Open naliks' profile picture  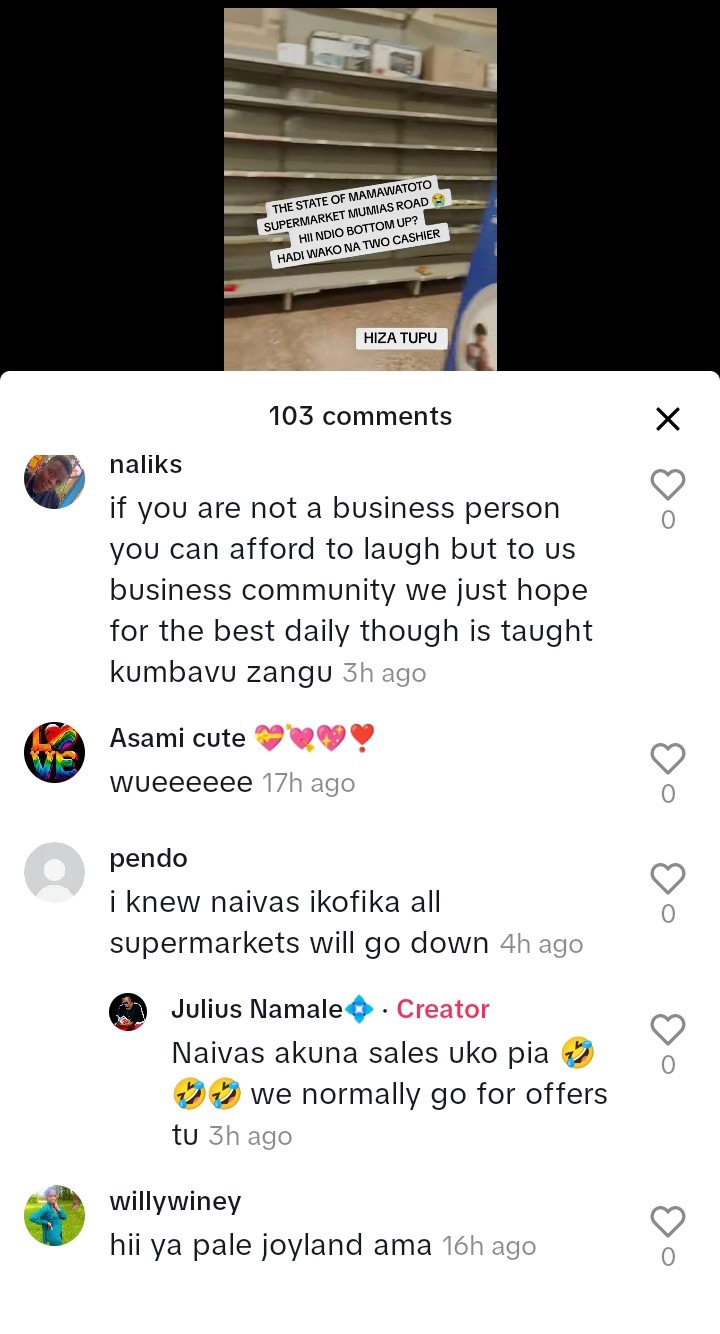click(x=54, y=479)
